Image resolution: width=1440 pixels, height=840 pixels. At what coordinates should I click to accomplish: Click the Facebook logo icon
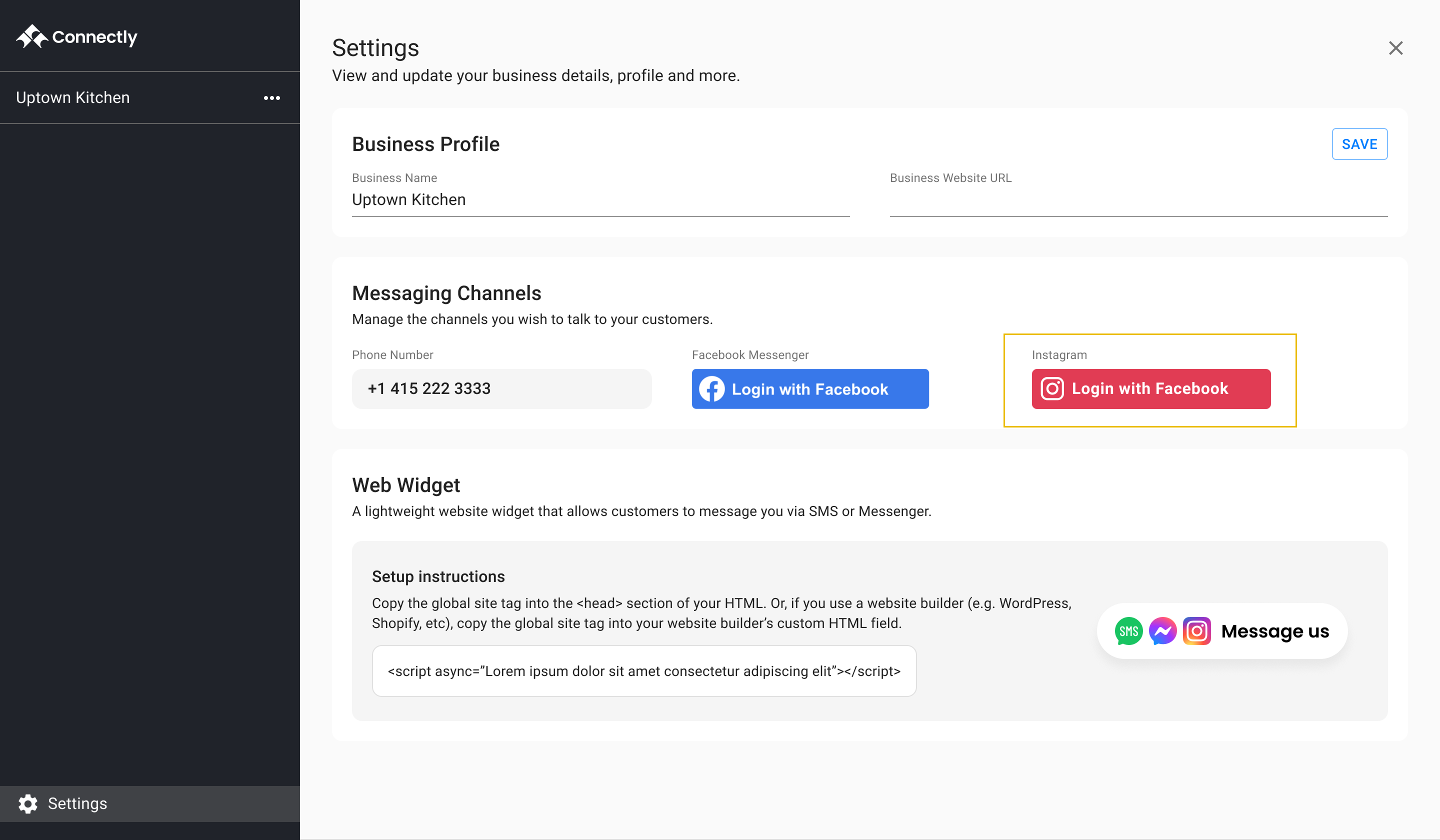coord(712,389)
